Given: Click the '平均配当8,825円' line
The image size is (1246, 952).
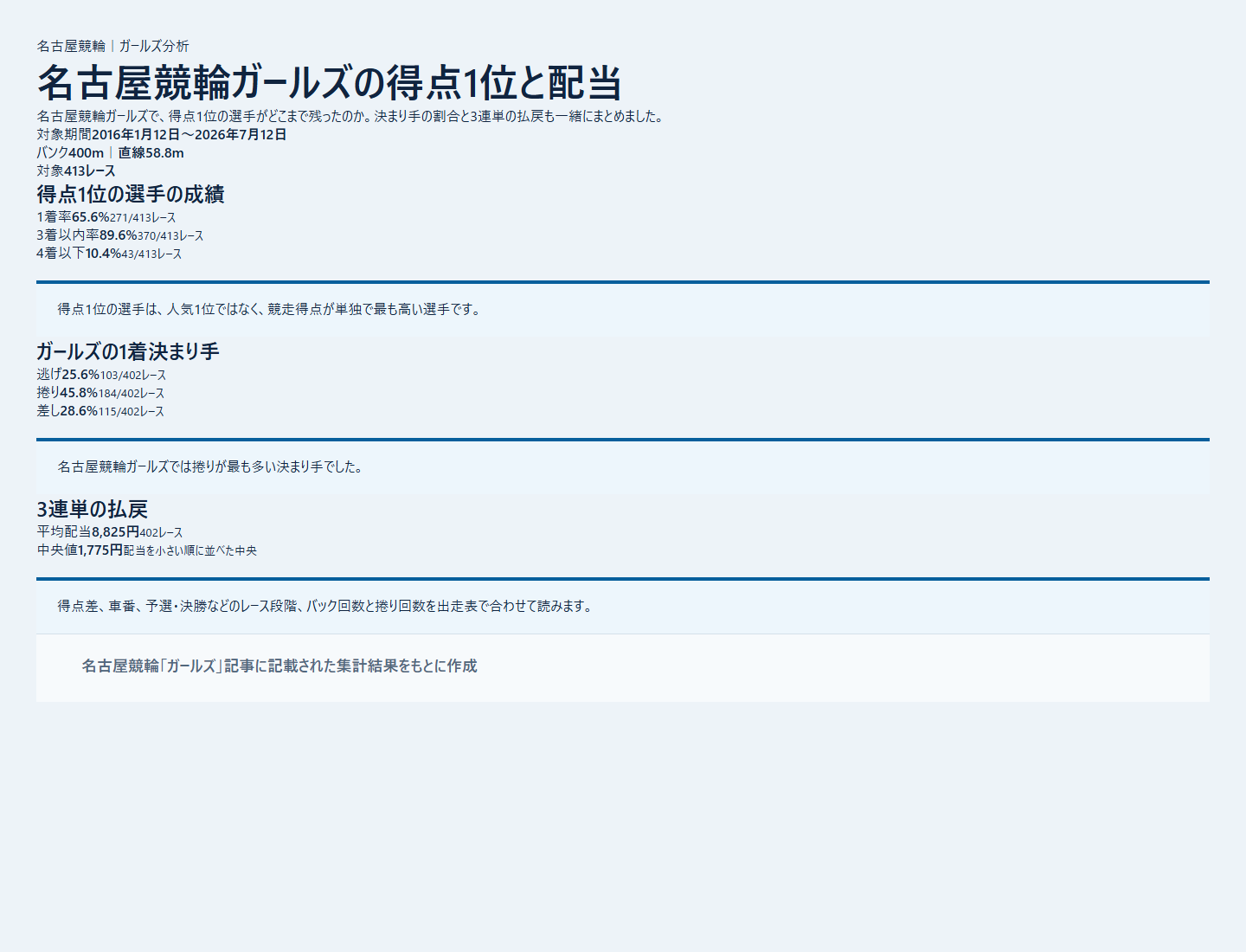Looking at the screenshot, I should 110,532.
